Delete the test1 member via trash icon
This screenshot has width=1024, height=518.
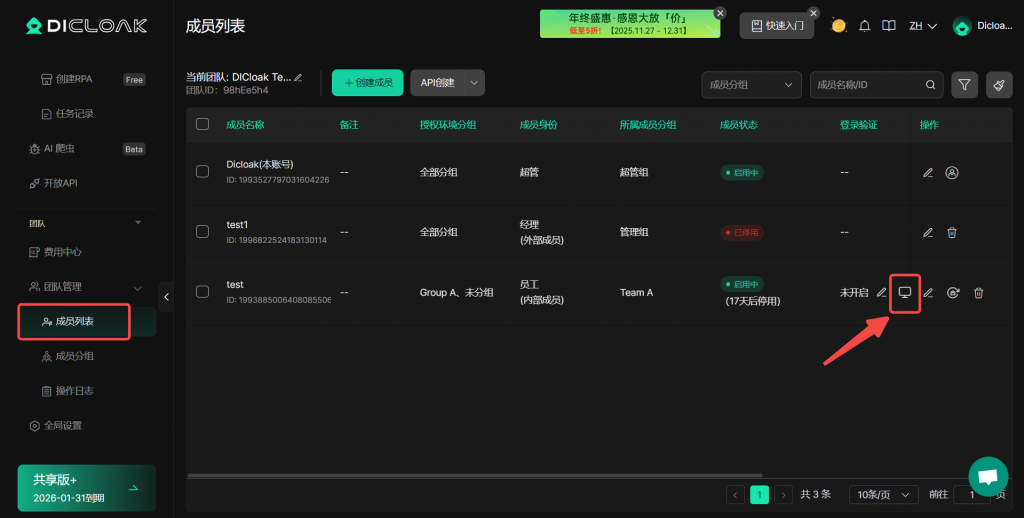tap(952, 232)
